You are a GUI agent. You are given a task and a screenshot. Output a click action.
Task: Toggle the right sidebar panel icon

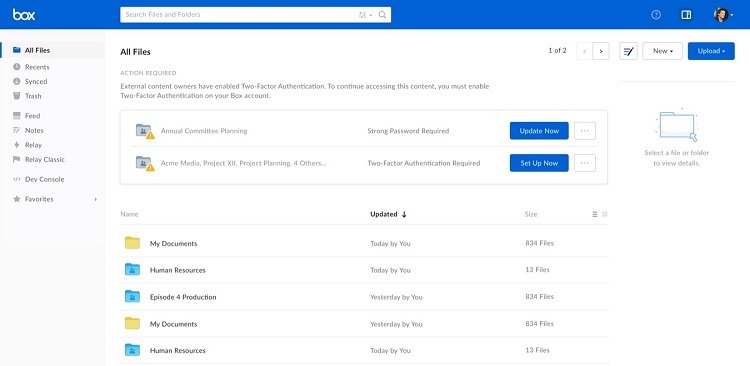[x=686, y=15]
